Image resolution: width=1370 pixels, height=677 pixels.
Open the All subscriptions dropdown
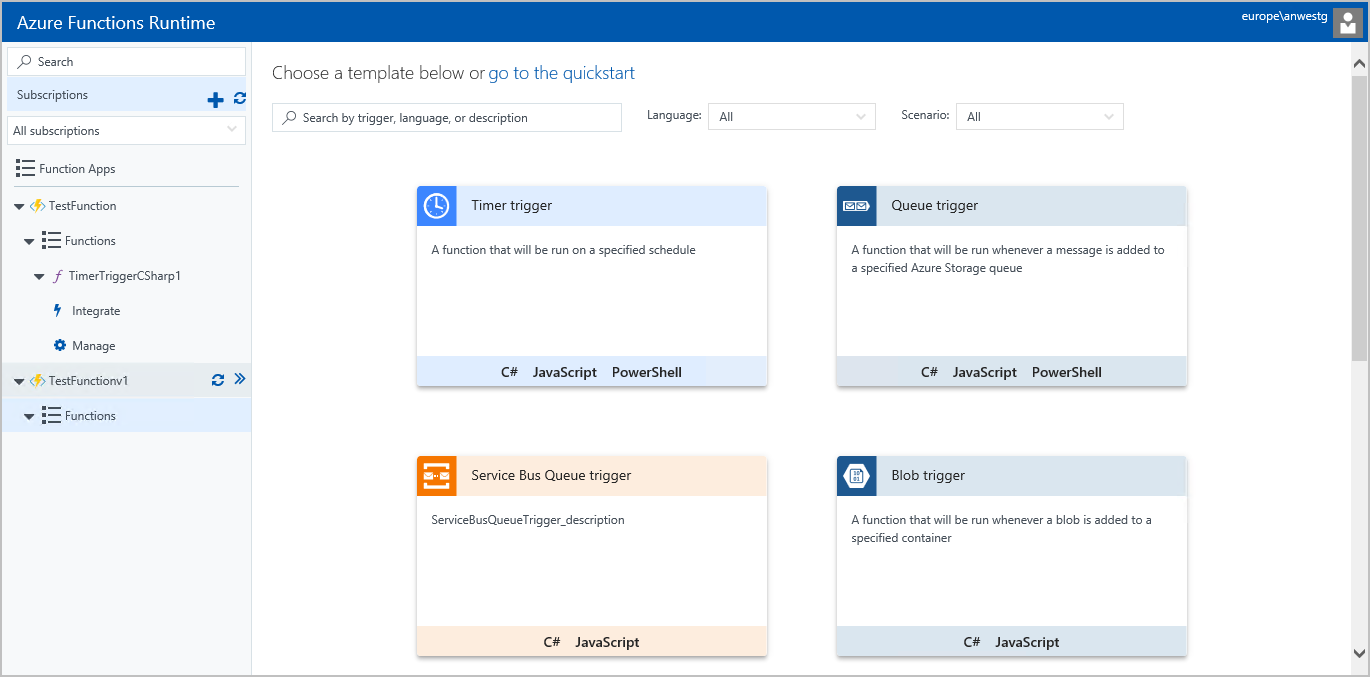point(125,131)
